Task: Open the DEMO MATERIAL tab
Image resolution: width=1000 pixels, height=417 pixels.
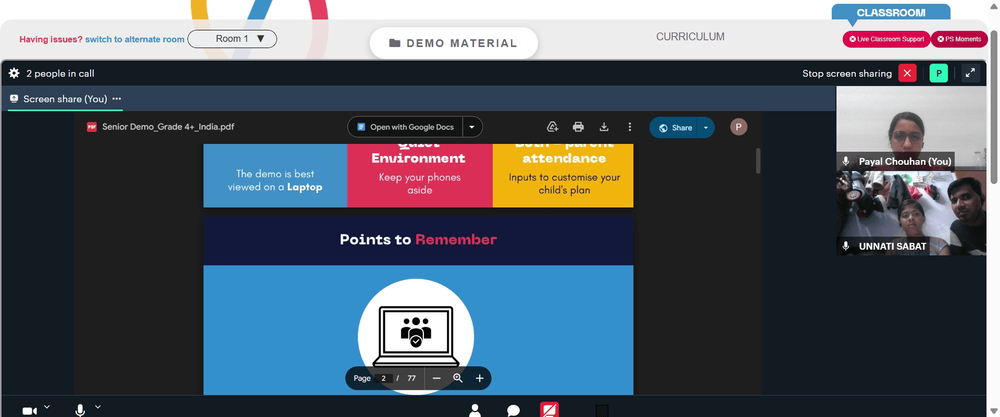Action: (x=453, y=43)
